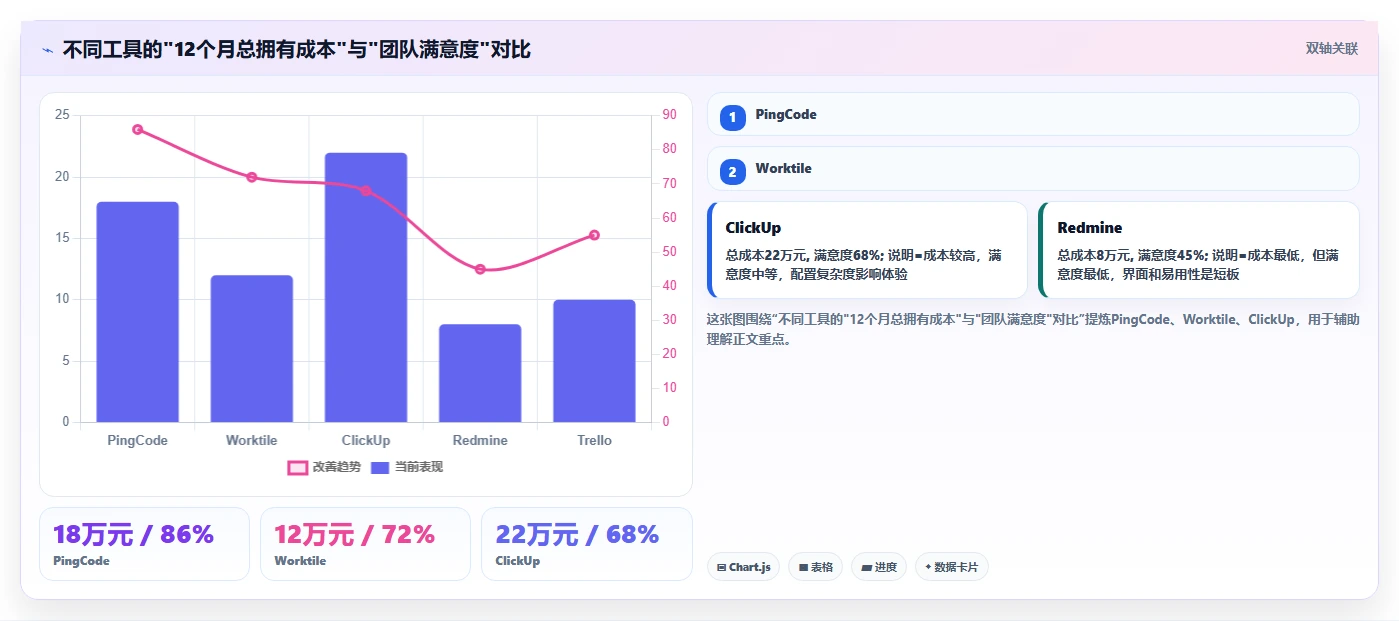Click the trend line point above Trello
1399x621 pixels.
(x=594, y=235)
